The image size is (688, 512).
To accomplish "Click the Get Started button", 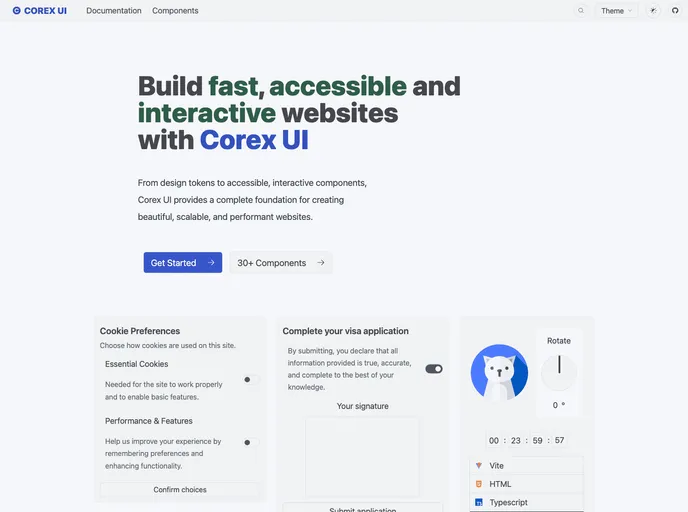I will tap(183, 262).
